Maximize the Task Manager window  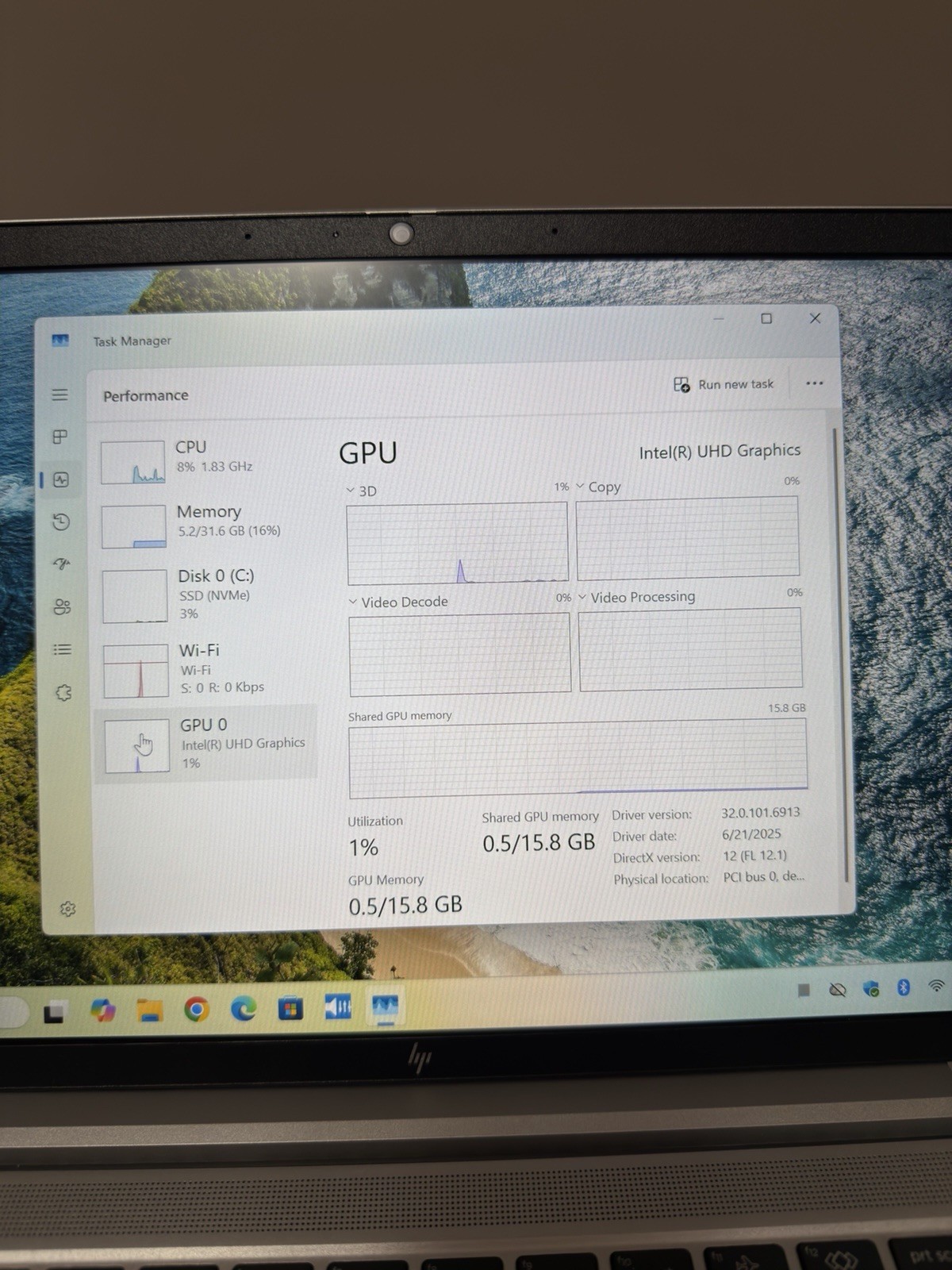pyautogui.click(x=766, y=318)
